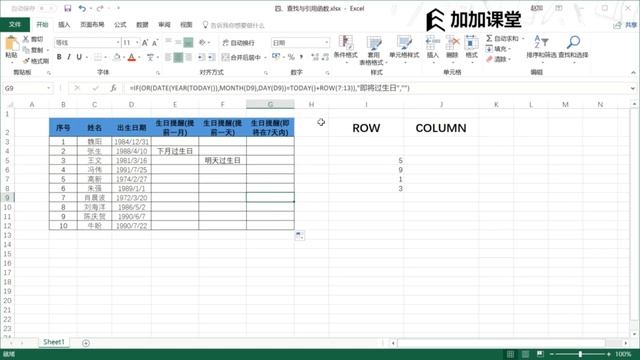The height and width of the screenshot is (360, 640).
Task: Switch to Page Layout view icon
Action: 525,354
